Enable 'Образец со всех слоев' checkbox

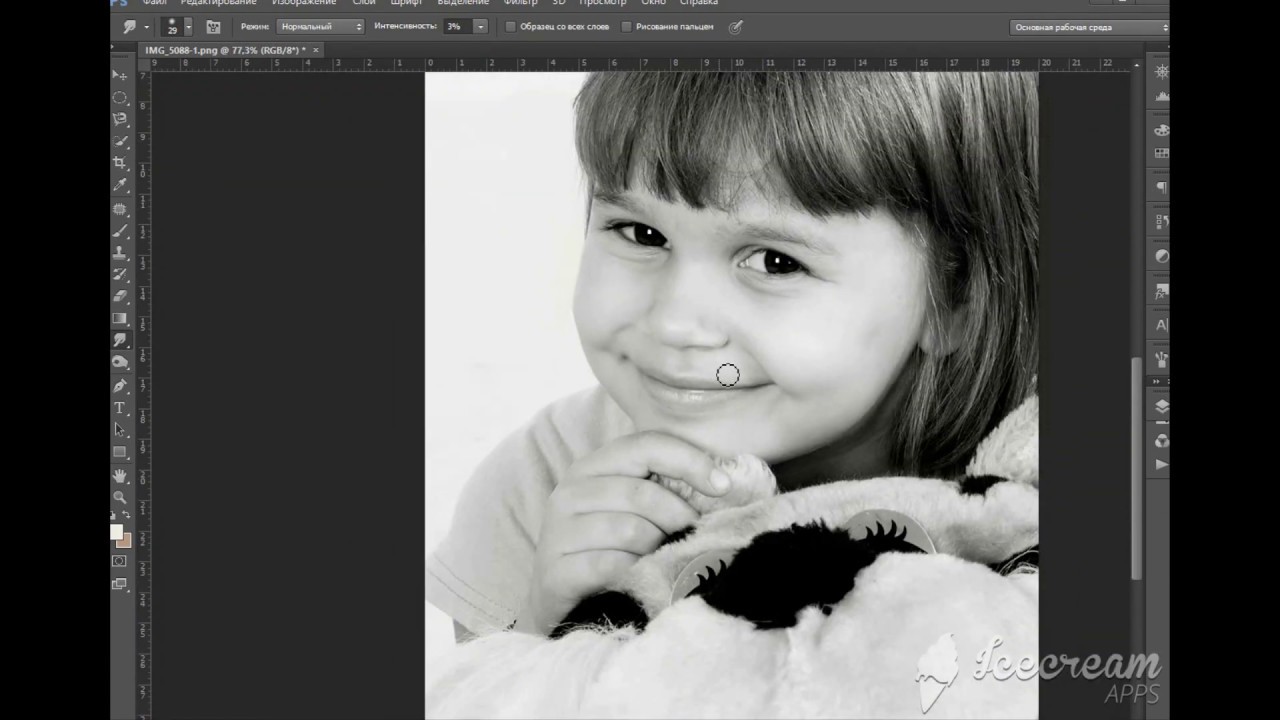point(510,27)
